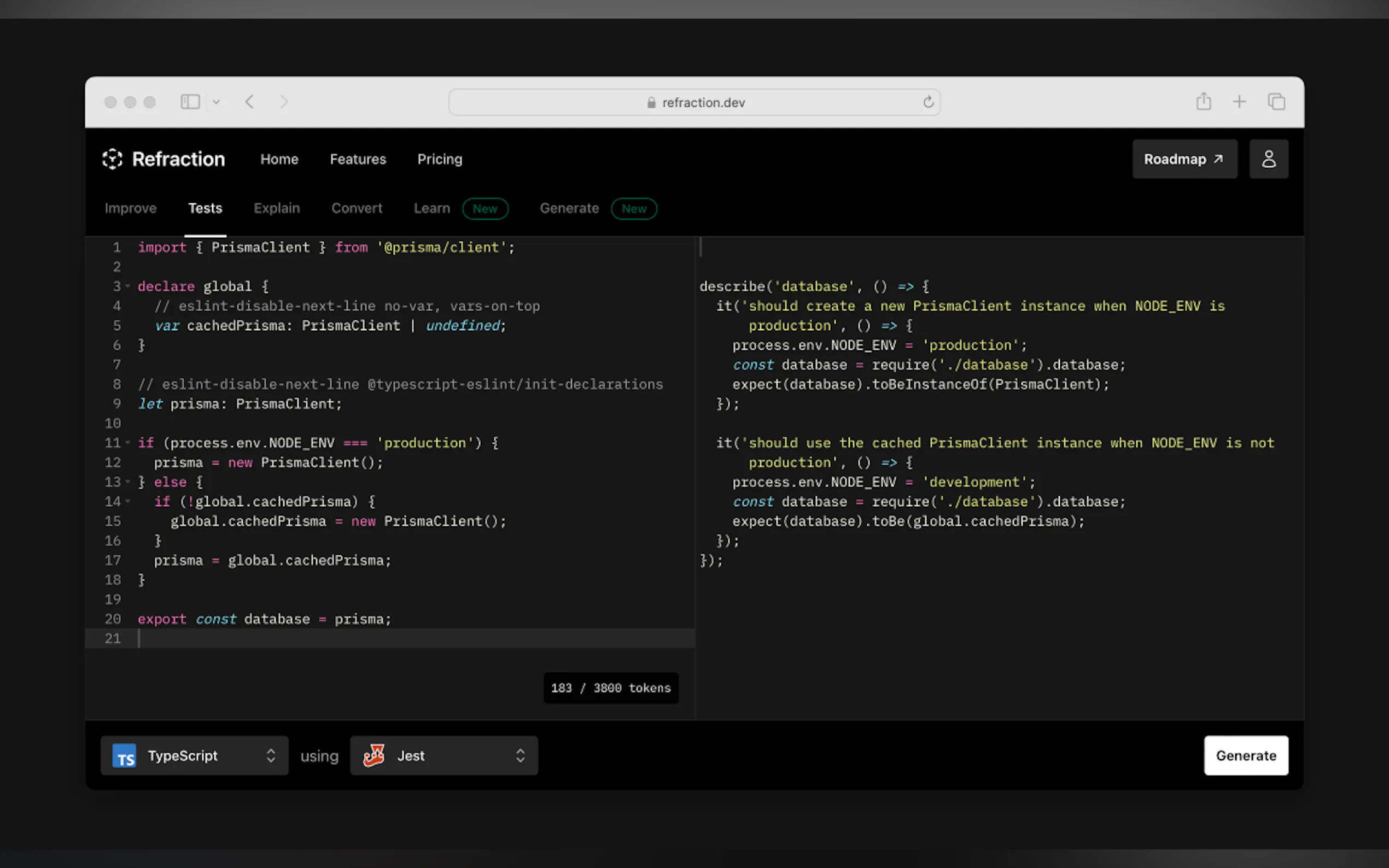This screenshot has width=1389, height=868.
Task: Open the Roadmap link
Action: [x=1184, y=159]
